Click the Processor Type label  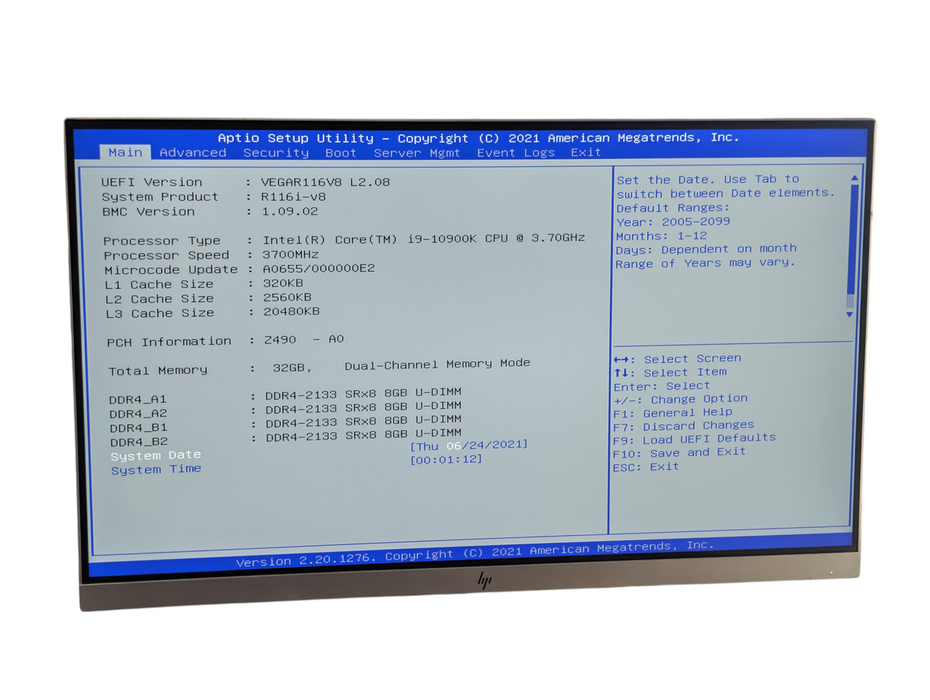162,241
